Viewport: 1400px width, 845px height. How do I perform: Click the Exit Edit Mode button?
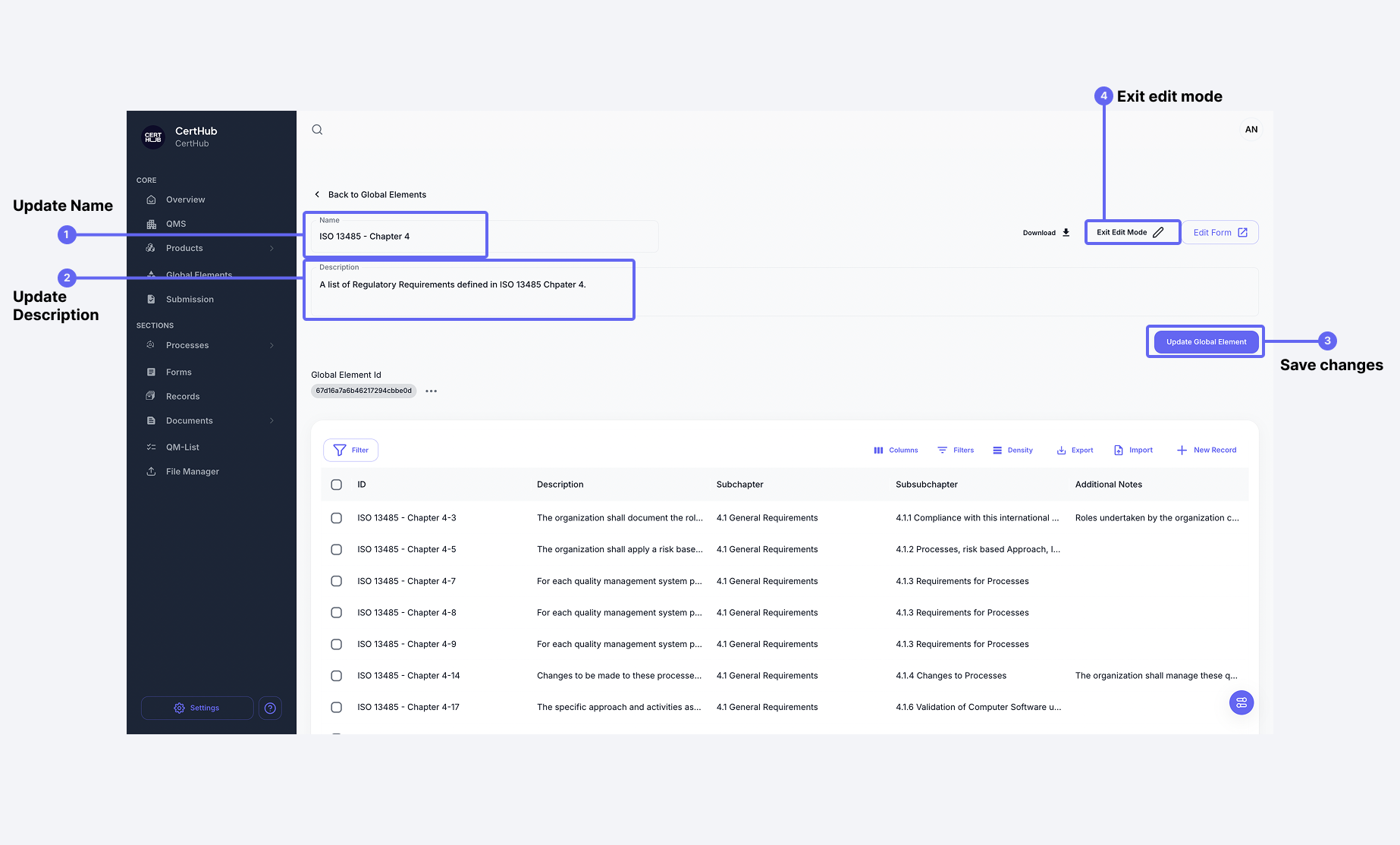point(1130,233)
